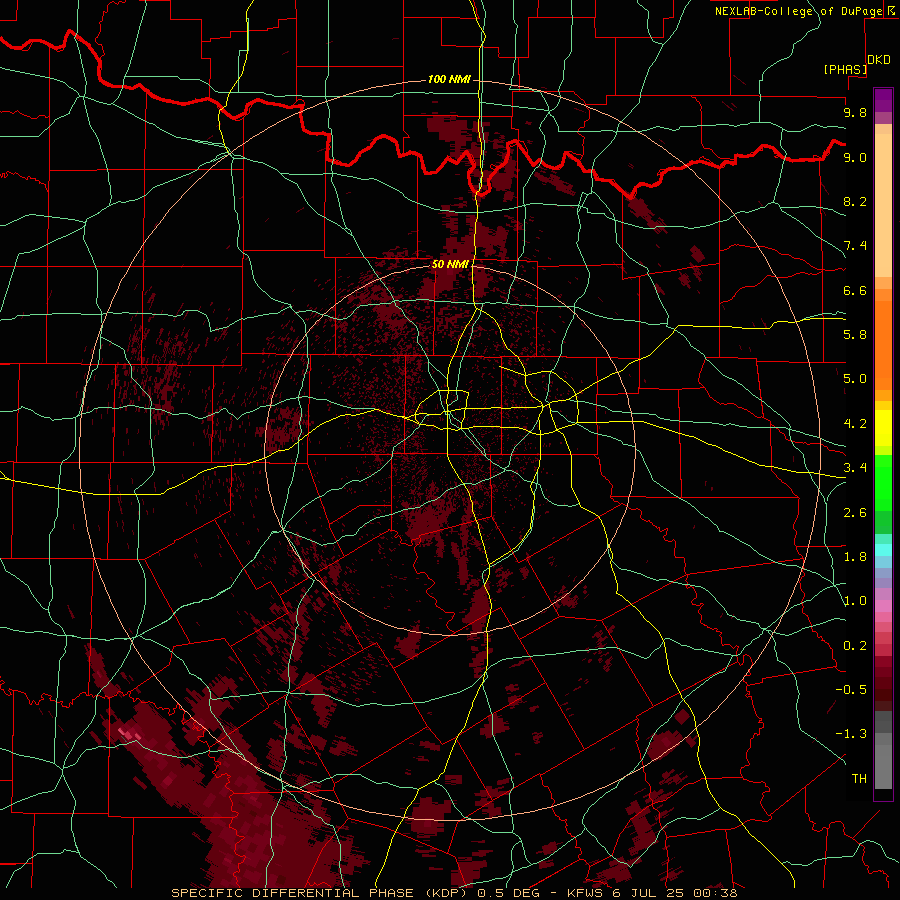Click the NEXLAB-College of DuPage credit text
Viewport: 900px width, 900px height.
(x=799, y=11)
